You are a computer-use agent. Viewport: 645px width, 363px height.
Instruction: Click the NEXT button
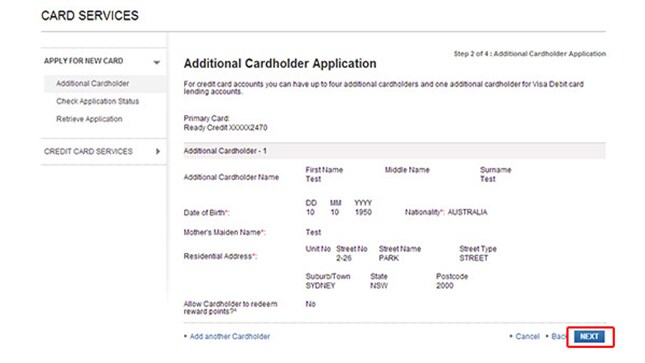pyautogui.click(x=589, y=337)
